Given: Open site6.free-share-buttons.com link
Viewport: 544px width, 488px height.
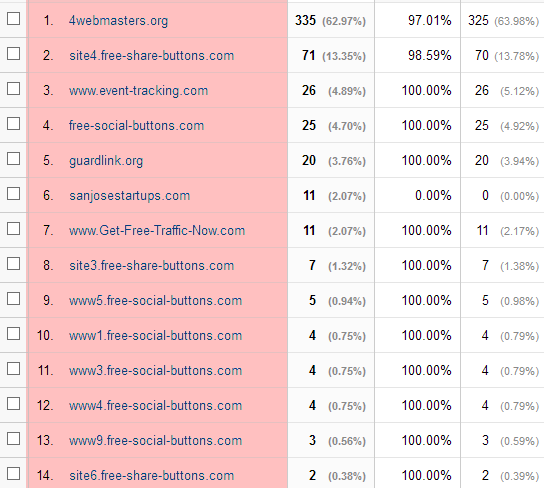Looking at the screenshot, I should [x=152, y=476].
